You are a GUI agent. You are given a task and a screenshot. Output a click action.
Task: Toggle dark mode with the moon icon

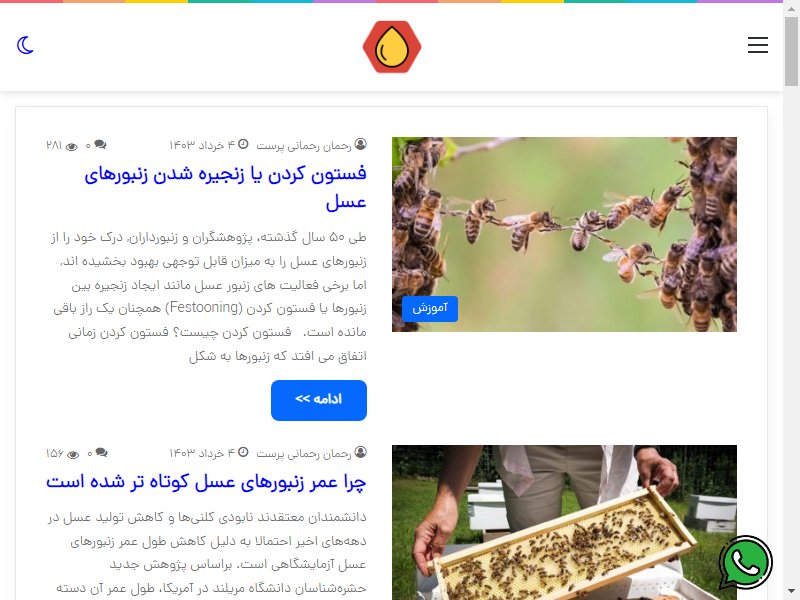(25, 45)
